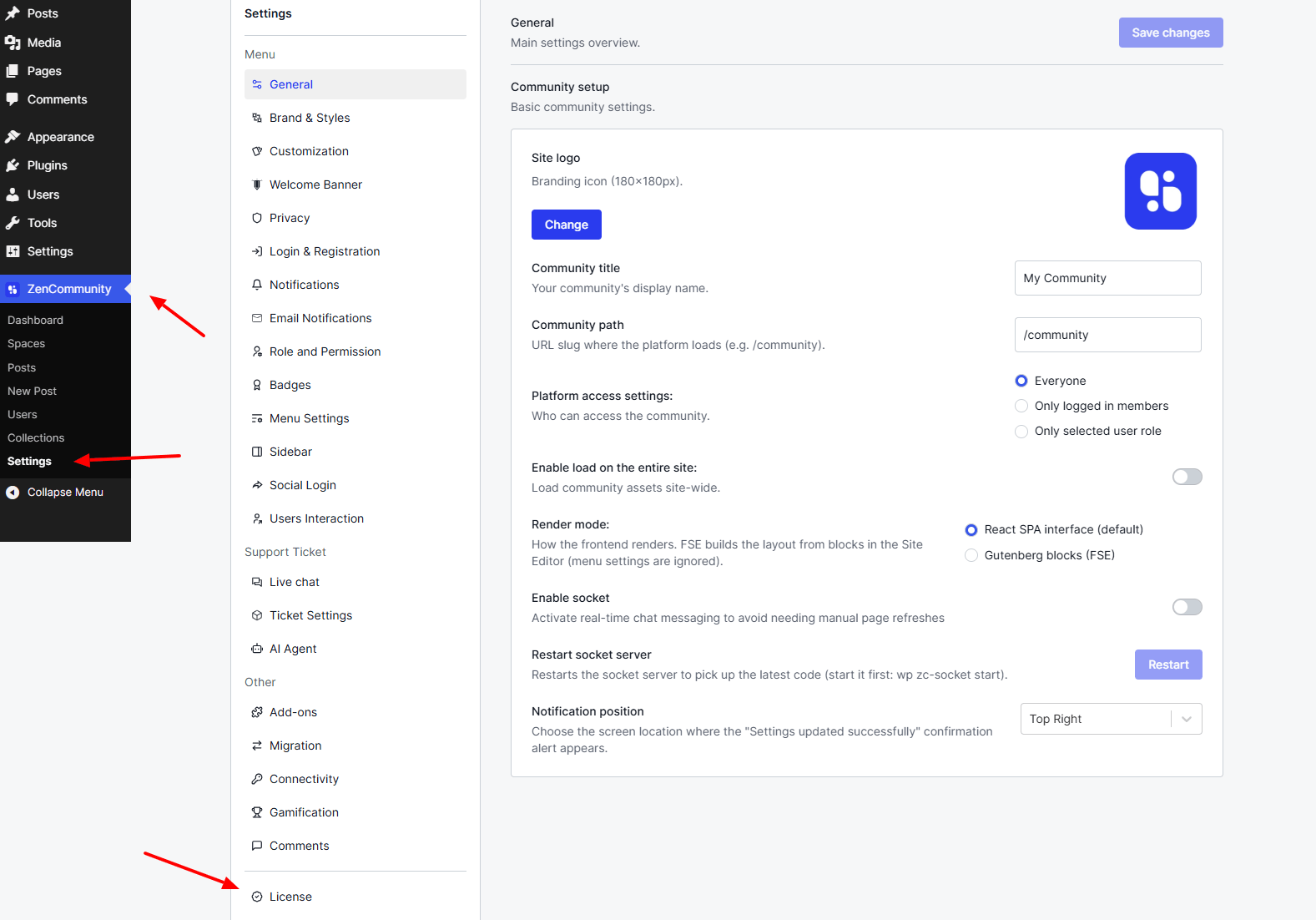Open the Notification position dropdown
1316x920 pixels.
(1111, 719)
